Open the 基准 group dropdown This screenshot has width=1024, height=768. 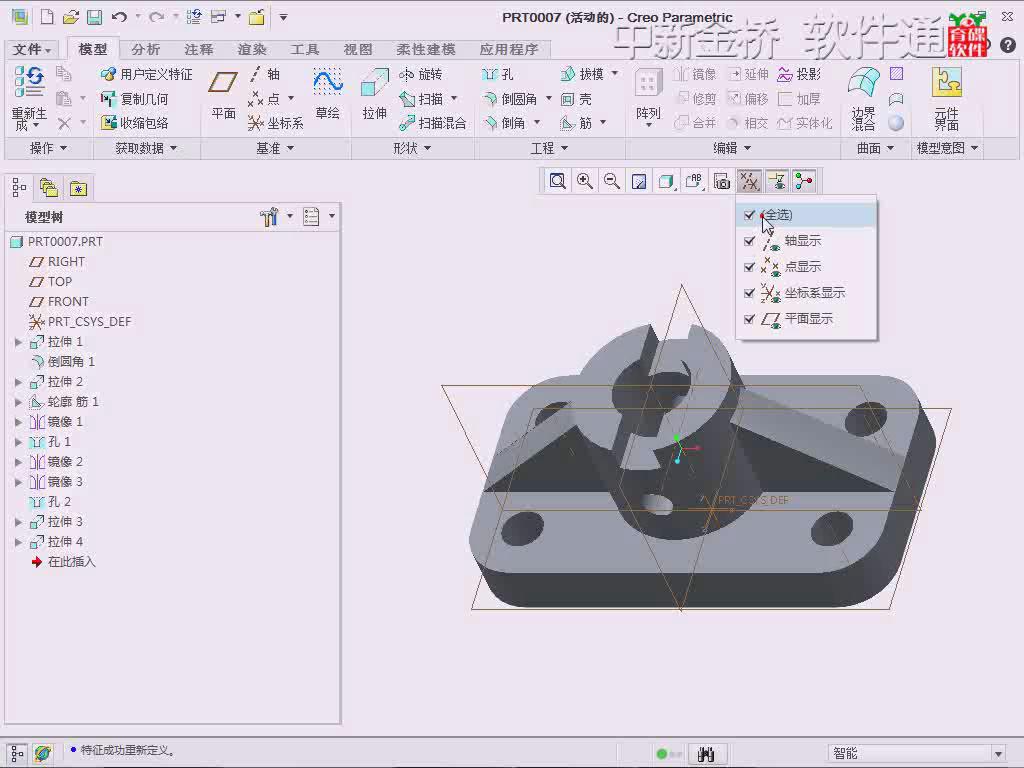[x=275, y=148]
